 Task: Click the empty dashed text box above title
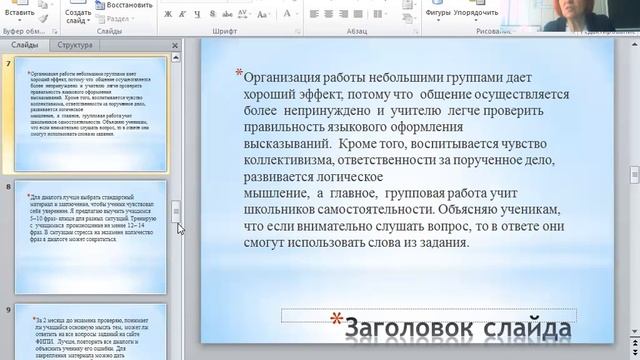point(429,316)
